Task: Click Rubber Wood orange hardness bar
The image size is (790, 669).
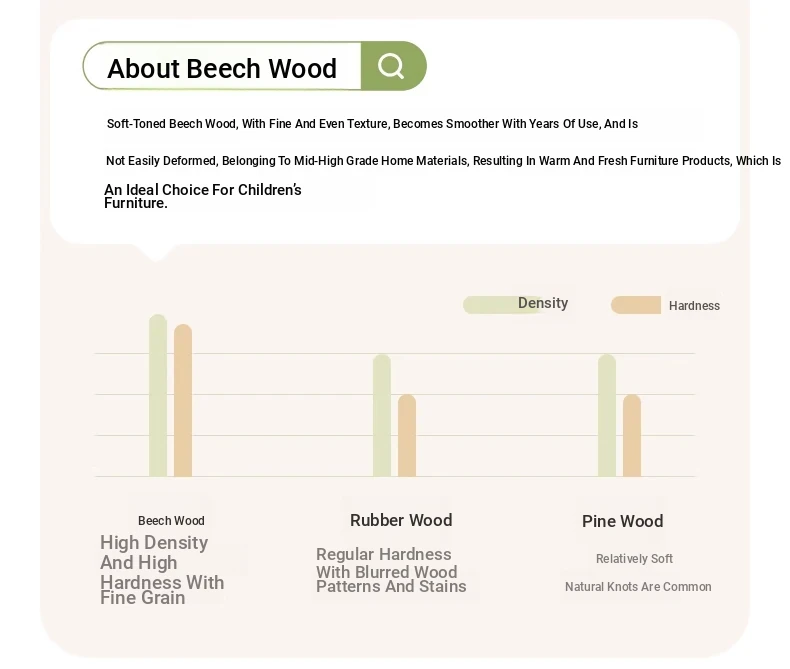Action: tap(407, 436)
